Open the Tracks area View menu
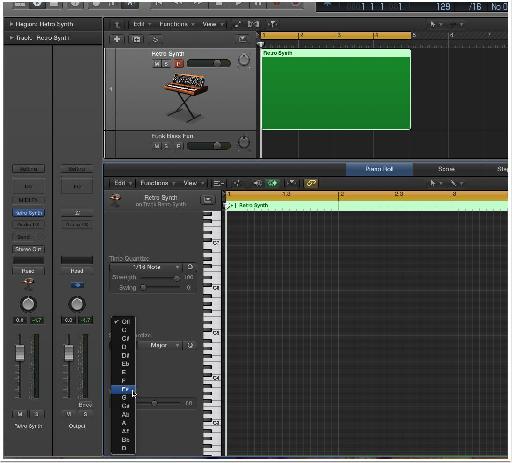The image size is (512, 463). (x=212, y=24)
